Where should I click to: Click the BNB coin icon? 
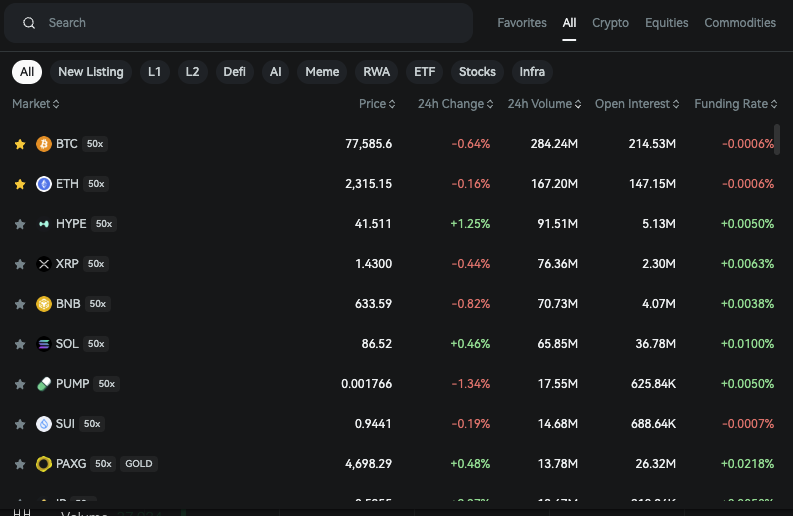[x=44, y=304]
